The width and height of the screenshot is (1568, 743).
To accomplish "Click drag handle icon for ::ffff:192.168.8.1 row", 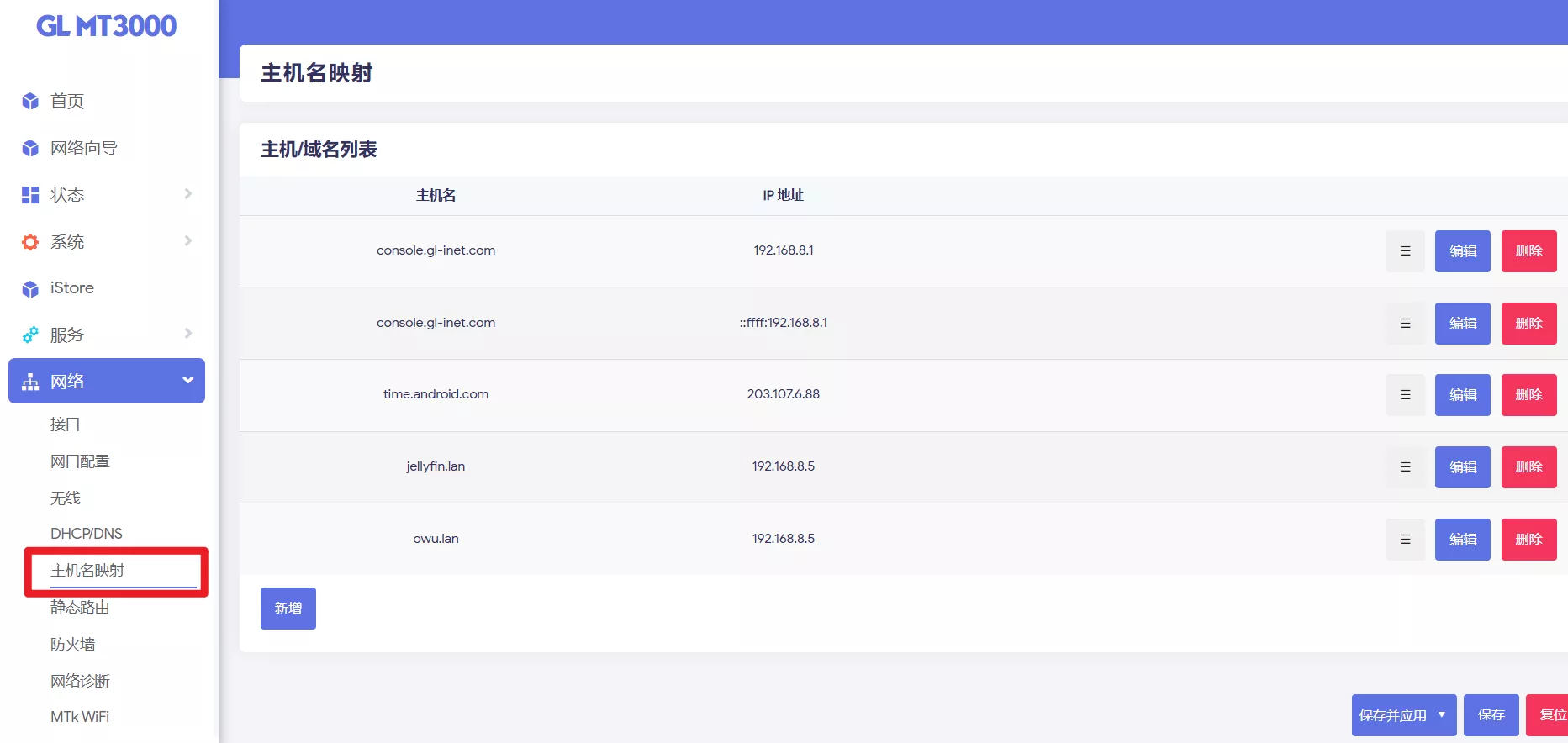I will [x=1405, y=324].
